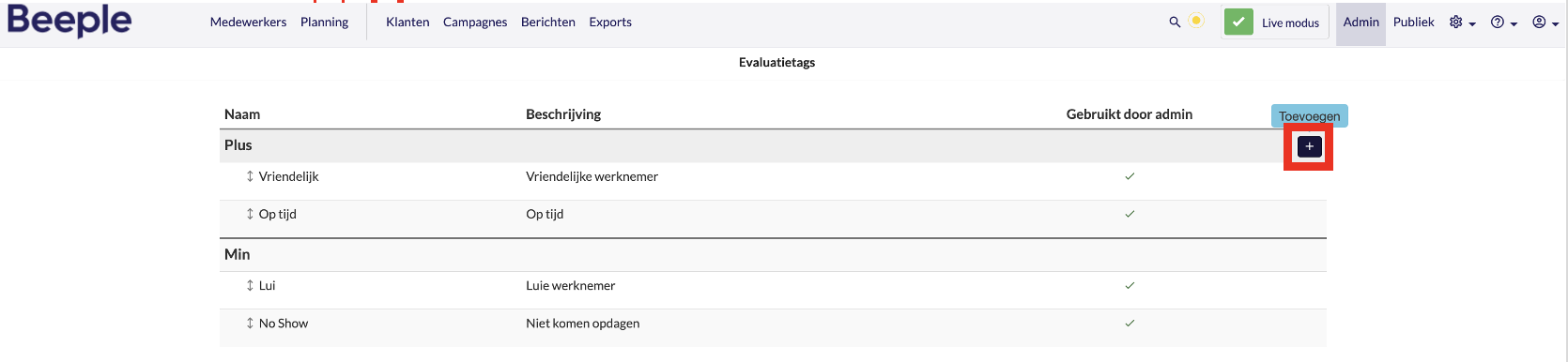Image resolution: width=1568 pixels, height=362 pixels.
Task: Click reorder arrow beside Op tijd
Action: 250,214
